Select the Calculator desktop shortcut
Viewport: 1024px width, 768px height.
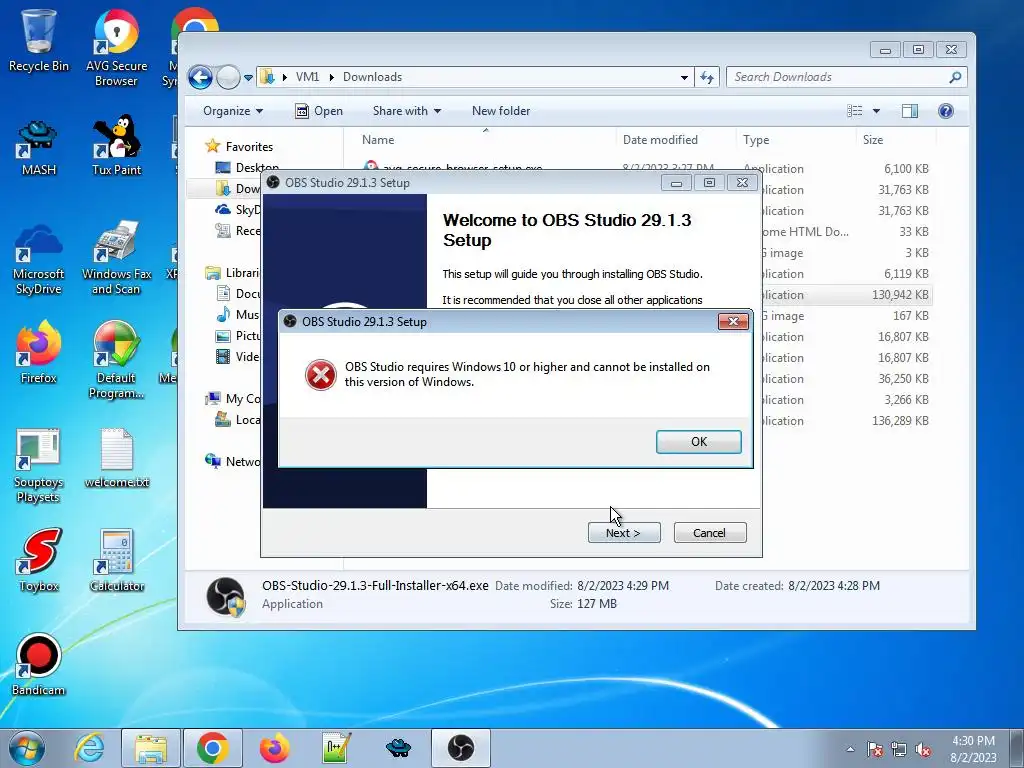coord(117,560)
